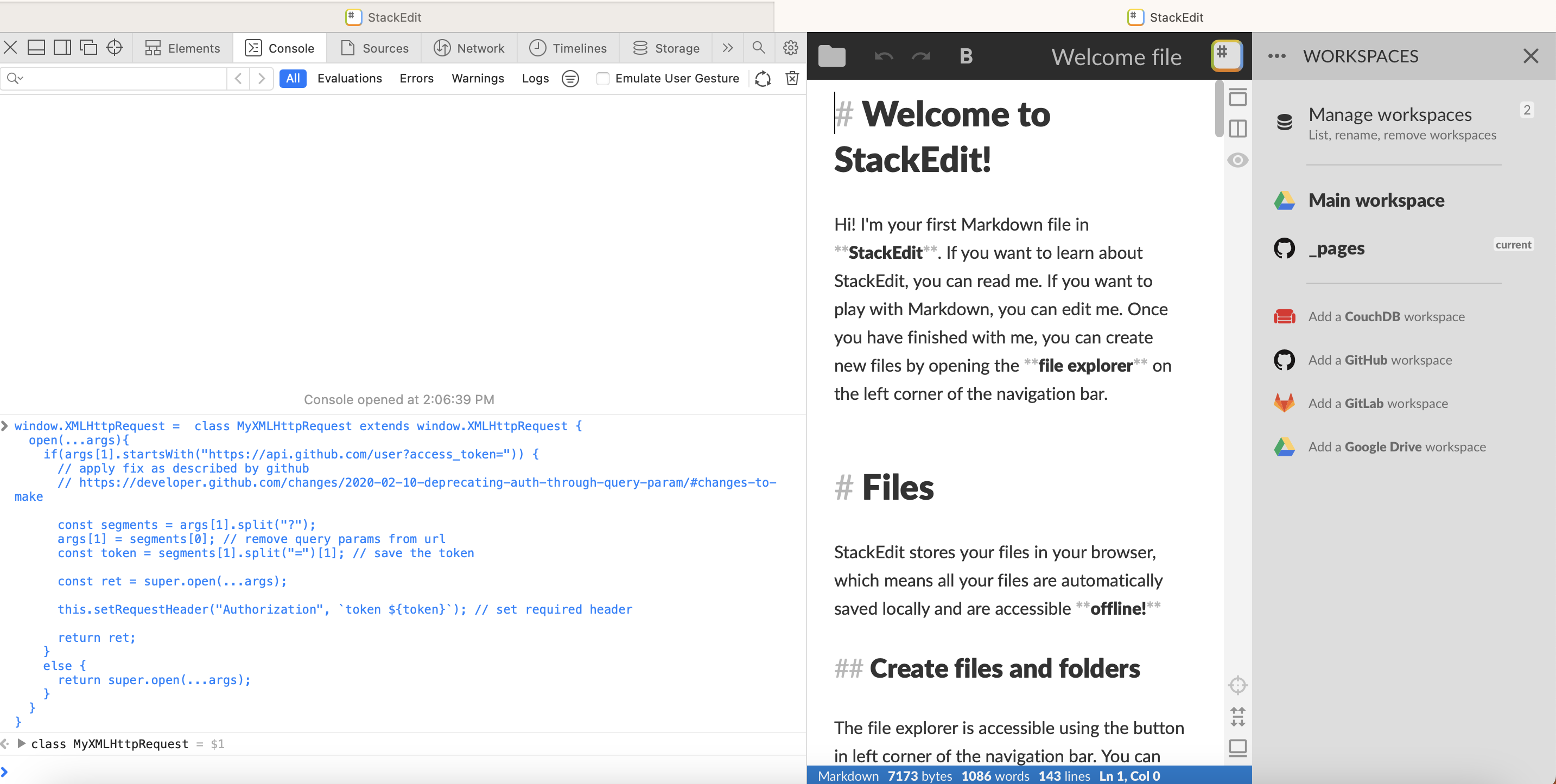The image size is (1556, 784).
Task: Click the redo arrow in StackEdit toolbar
Action: tap(920, 56)
